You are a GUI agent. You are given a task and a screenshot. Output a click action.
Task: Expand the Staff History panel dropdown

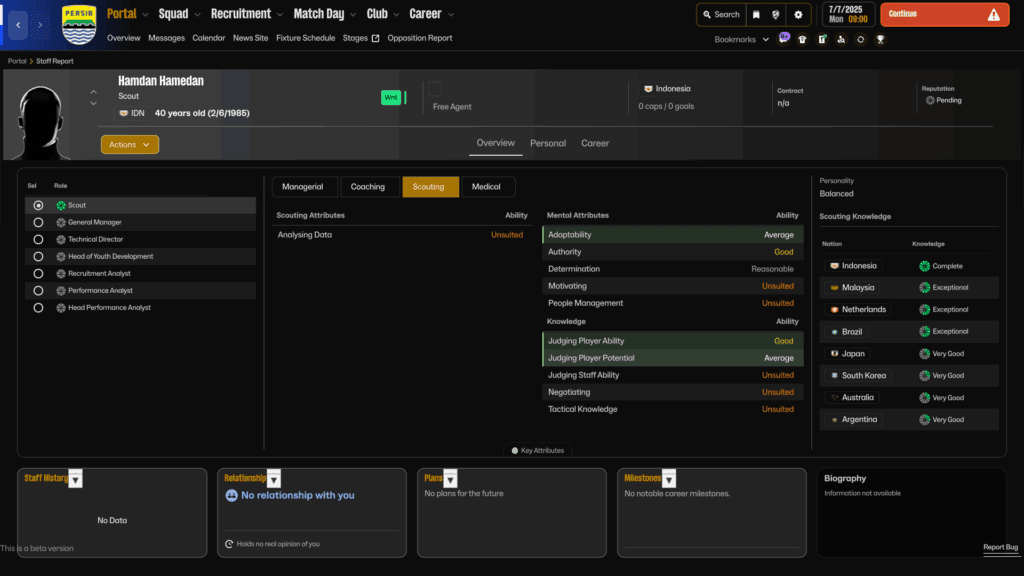click(75, 480)
